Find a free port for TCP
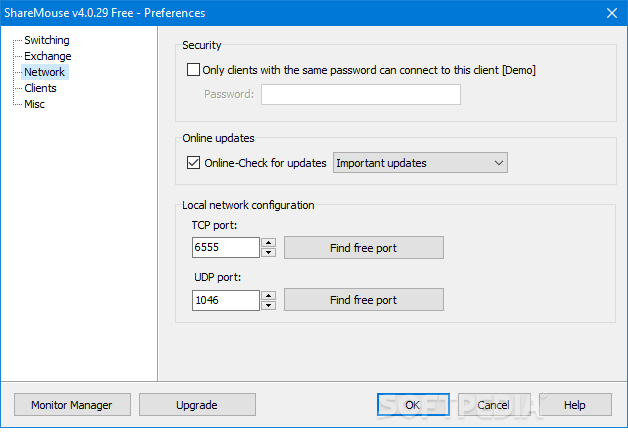The width and height of the screenshot is (628, 433). [364, 248]
